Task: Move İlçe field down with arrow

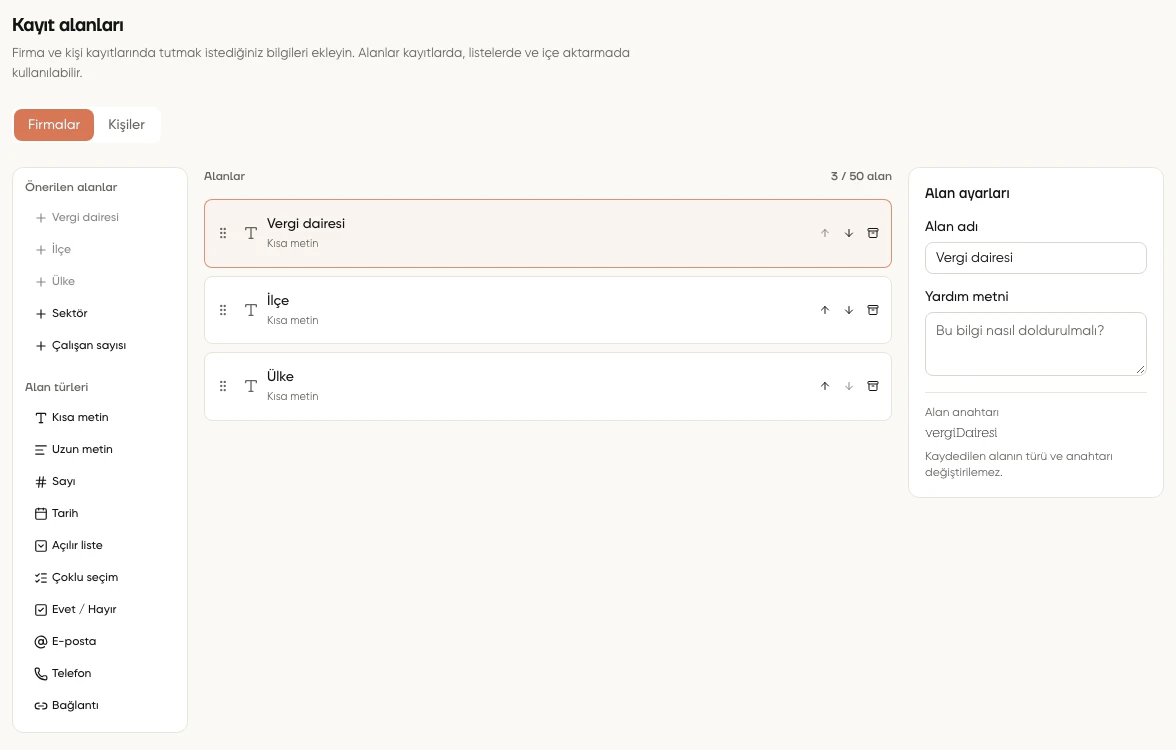Action: 848,310
